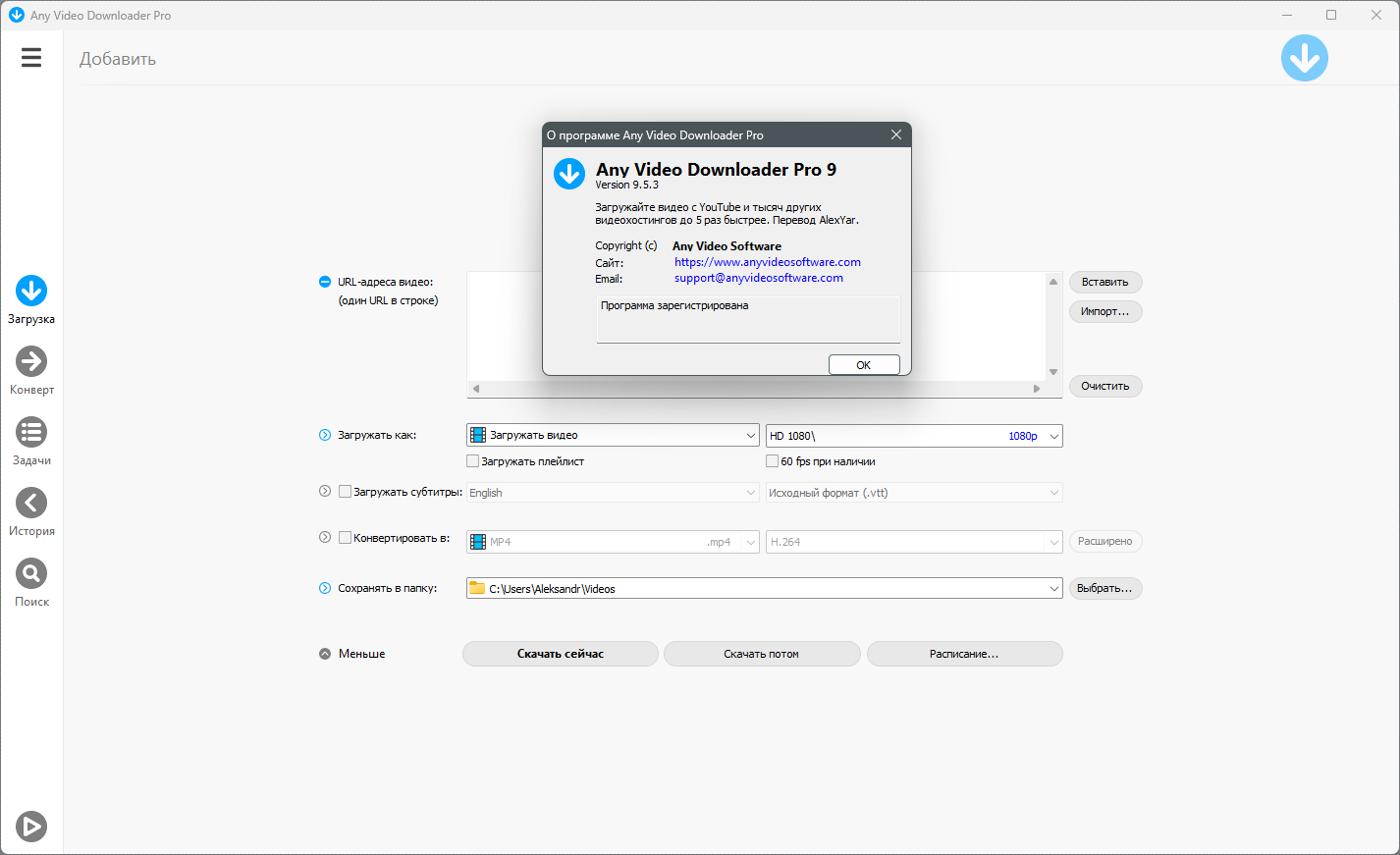Open the Исходный формат (.vtt) dropdown
This screenshot has height=855, width=1400.
(914, 493)
